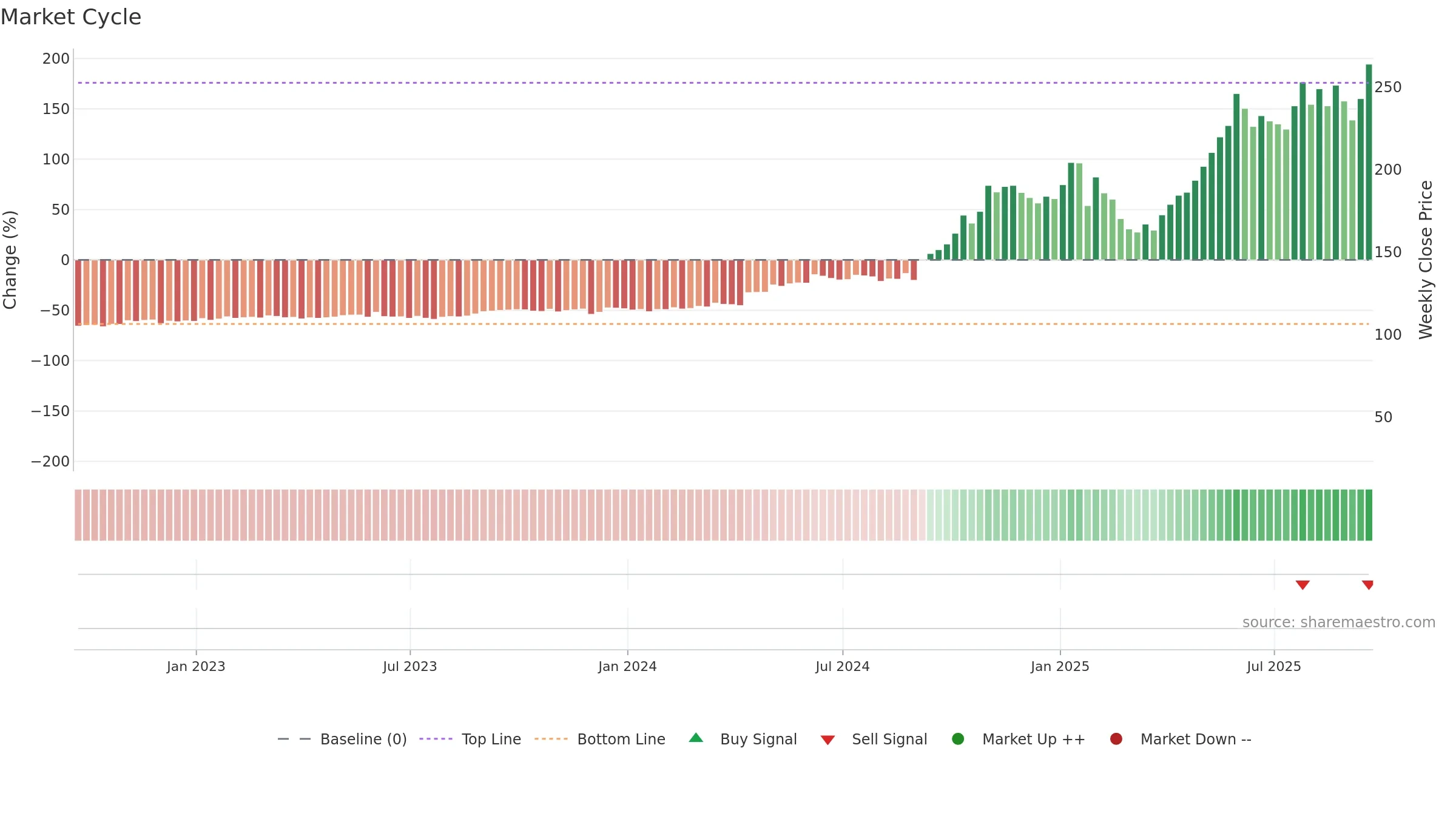
Task: Toggle the Market Up ++ legend label
Action: coord(1034,739)
